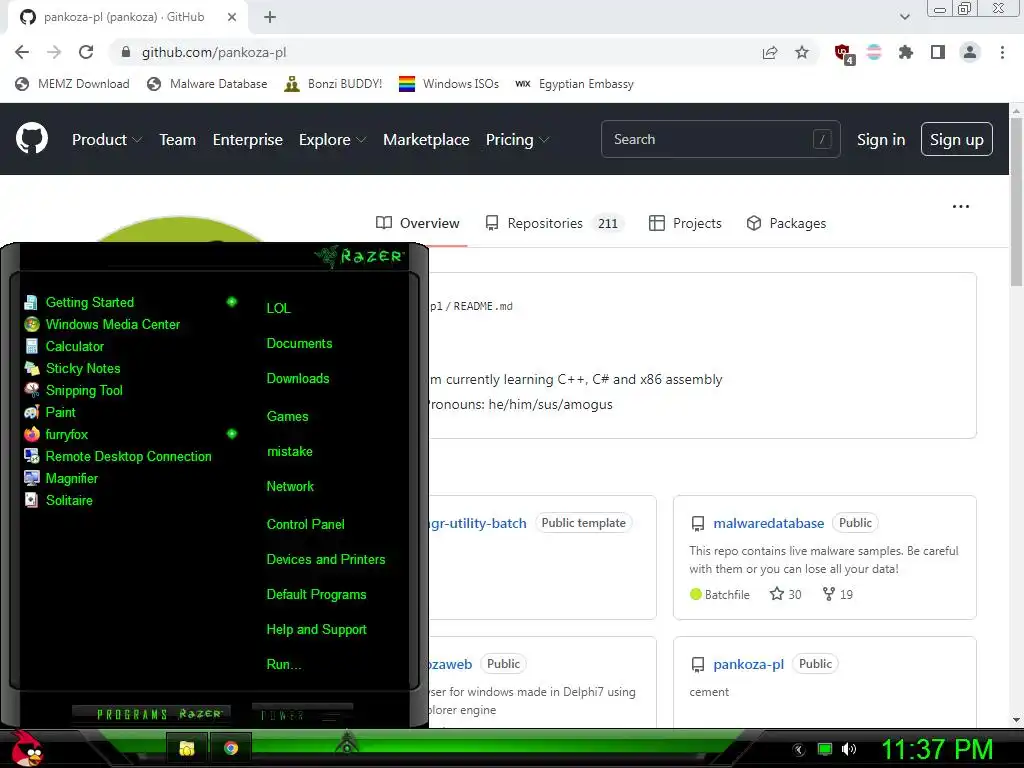Switch to the Packages tab

[x=786, y=223]
